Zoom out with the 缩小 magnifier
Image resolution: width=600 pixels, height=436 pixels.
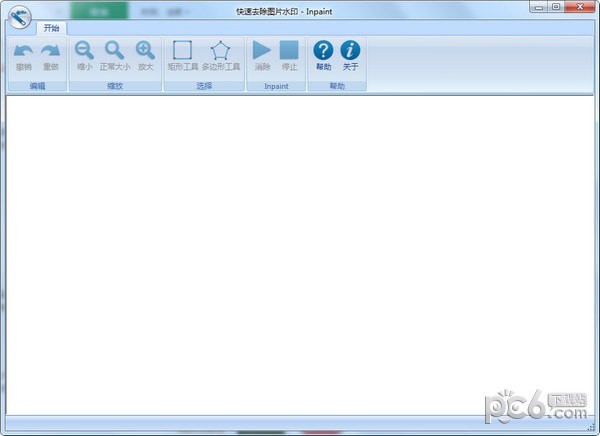pyautogui.click(x=85, y=51)
